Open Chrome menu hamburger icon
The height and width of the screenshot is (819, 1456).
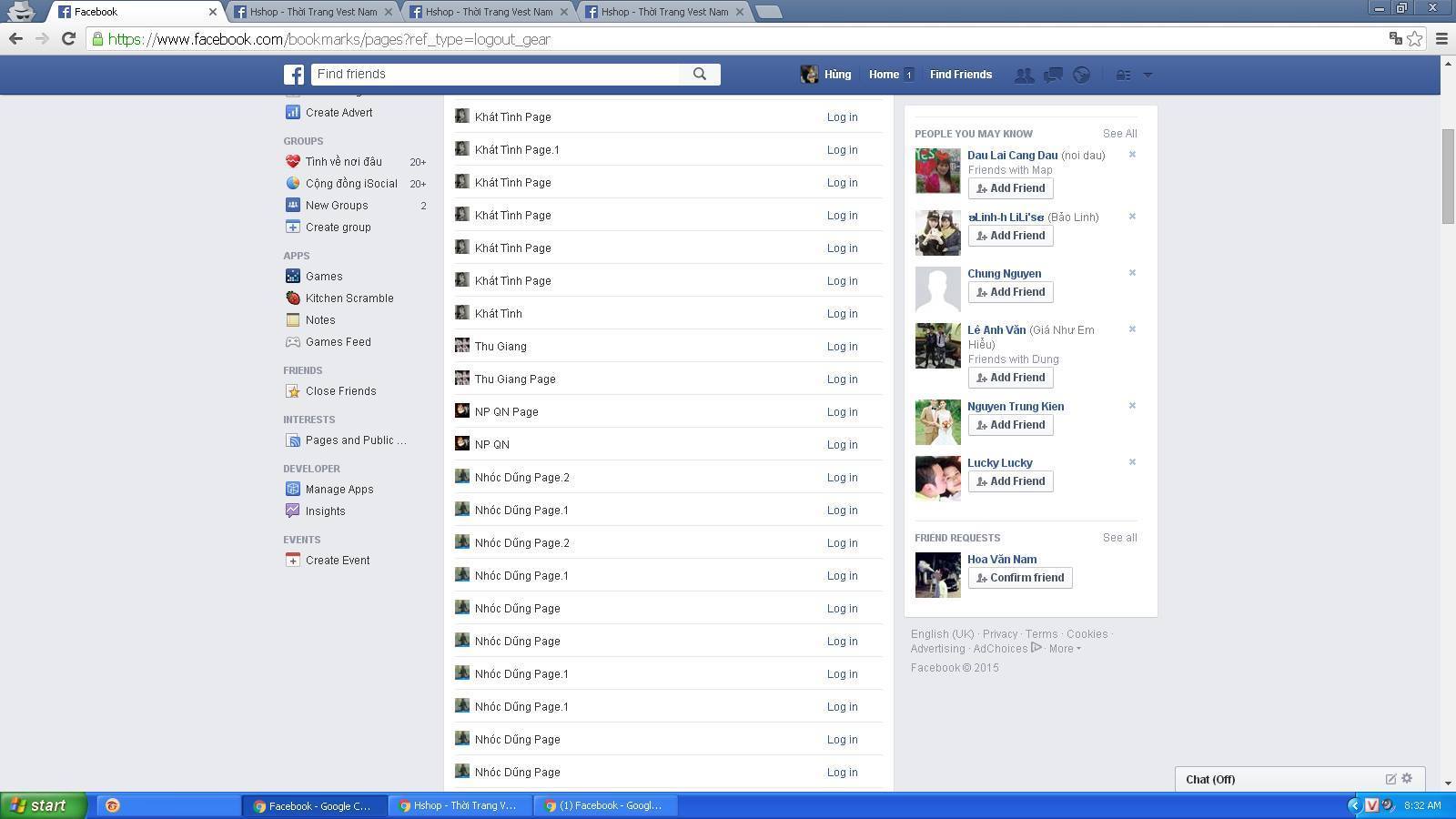pyautogui.click(x=1441, y=38)
